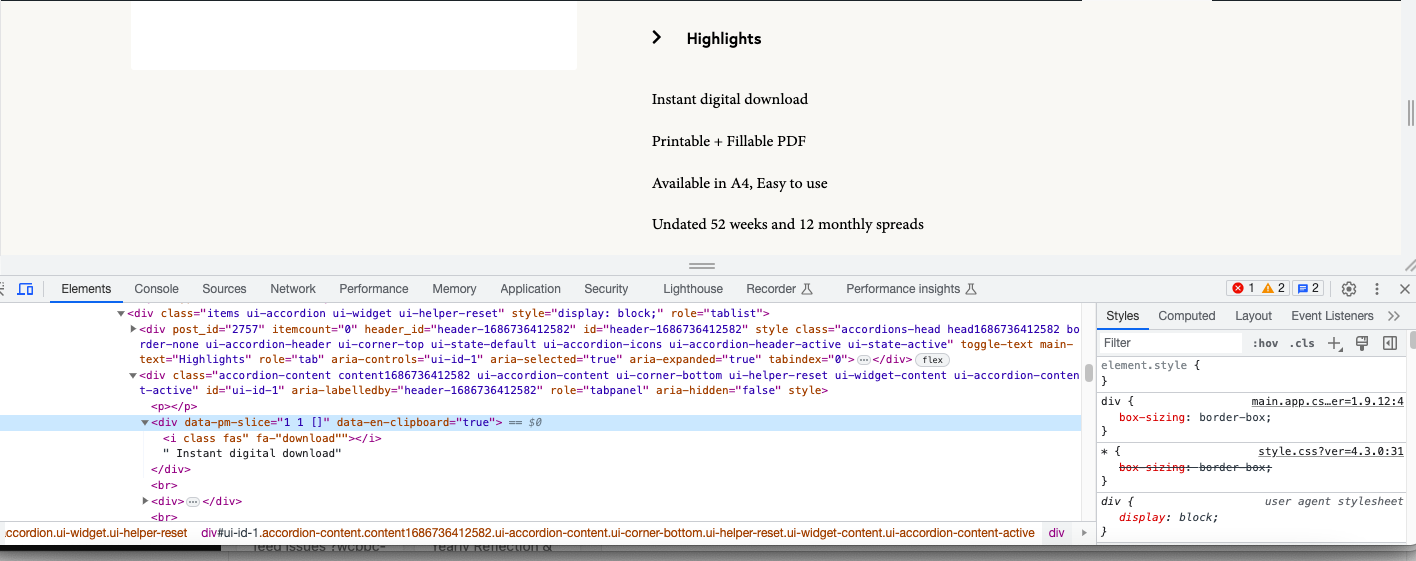Viewport: 1416px width, 561px height.
Task: Select the Styles pane tab
Action: (x=1122, y=316)
